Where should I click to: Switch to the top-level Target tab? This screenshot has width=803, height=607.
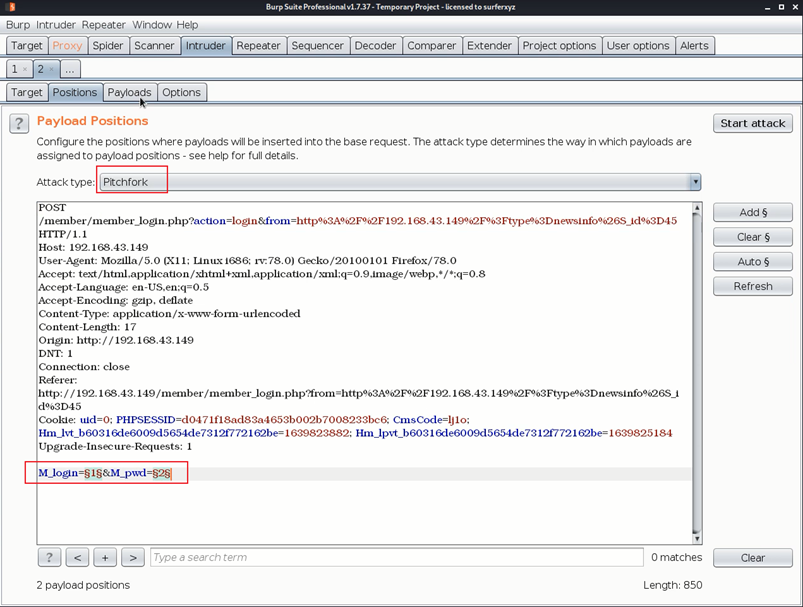(x=27, y=46)
